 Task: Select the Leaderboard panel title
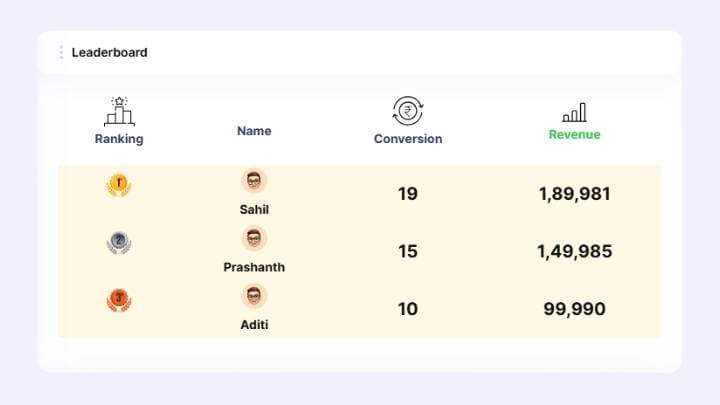(x=109, y=52)
